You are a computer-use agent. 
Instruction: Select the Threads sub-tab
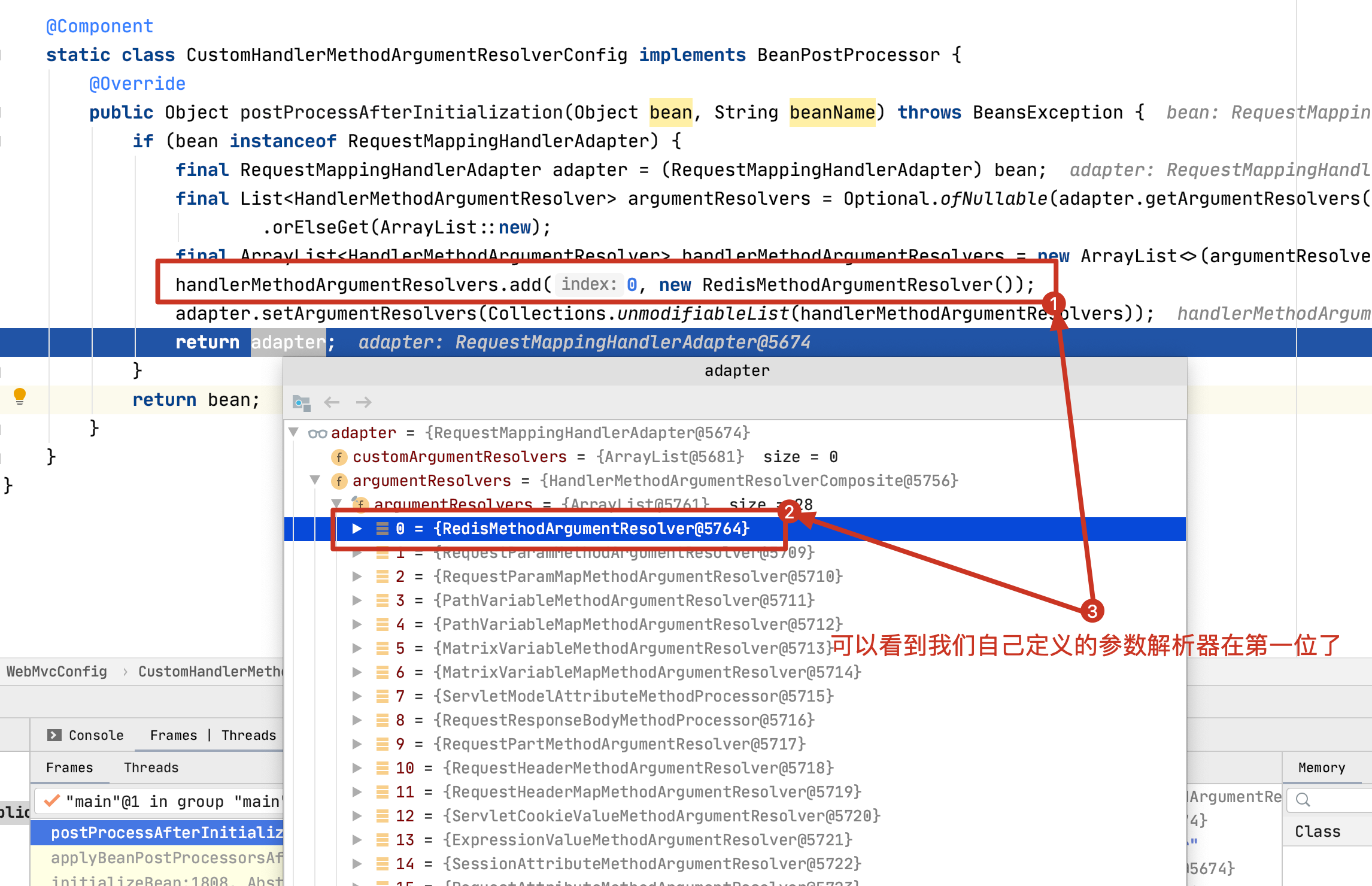pyautogui.click(x=151, y=767)
